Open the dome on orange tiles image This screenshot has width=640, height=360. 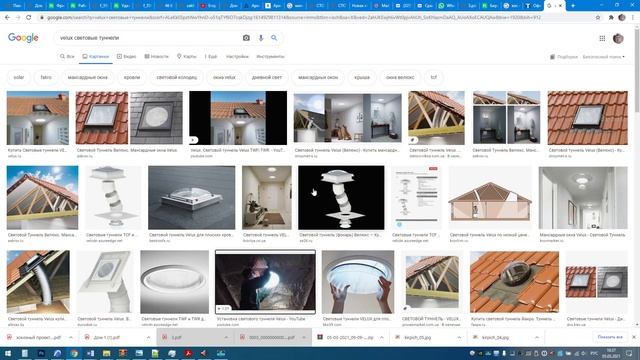pos(514,282)
